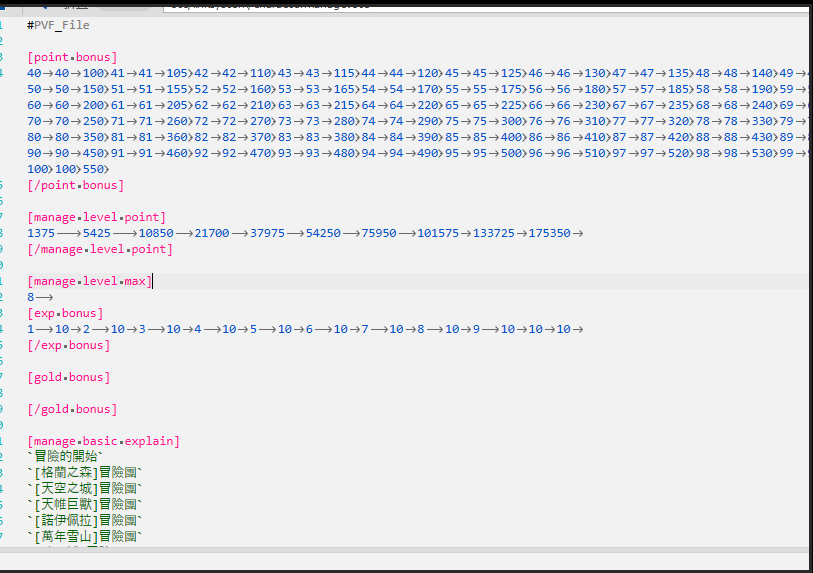Viewport: 813px width, 573px height.
Task: Click the value 10850 in manage level points
Action: pyautogui.click(x=156, y=233)
